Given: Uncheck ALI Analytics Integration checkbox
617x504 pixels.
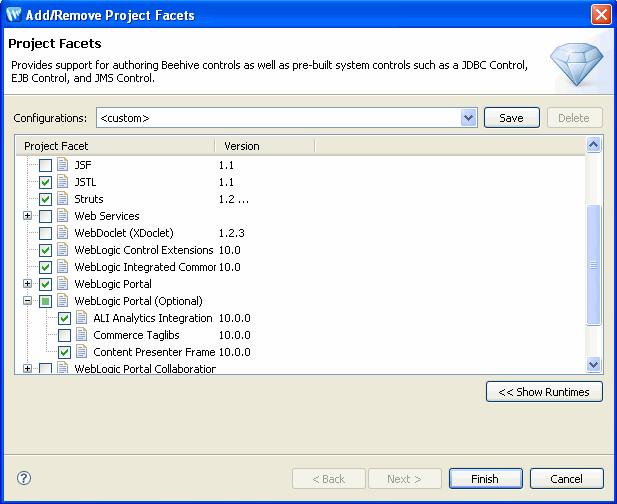Looking at the screenshot, I should pos(65,318).
